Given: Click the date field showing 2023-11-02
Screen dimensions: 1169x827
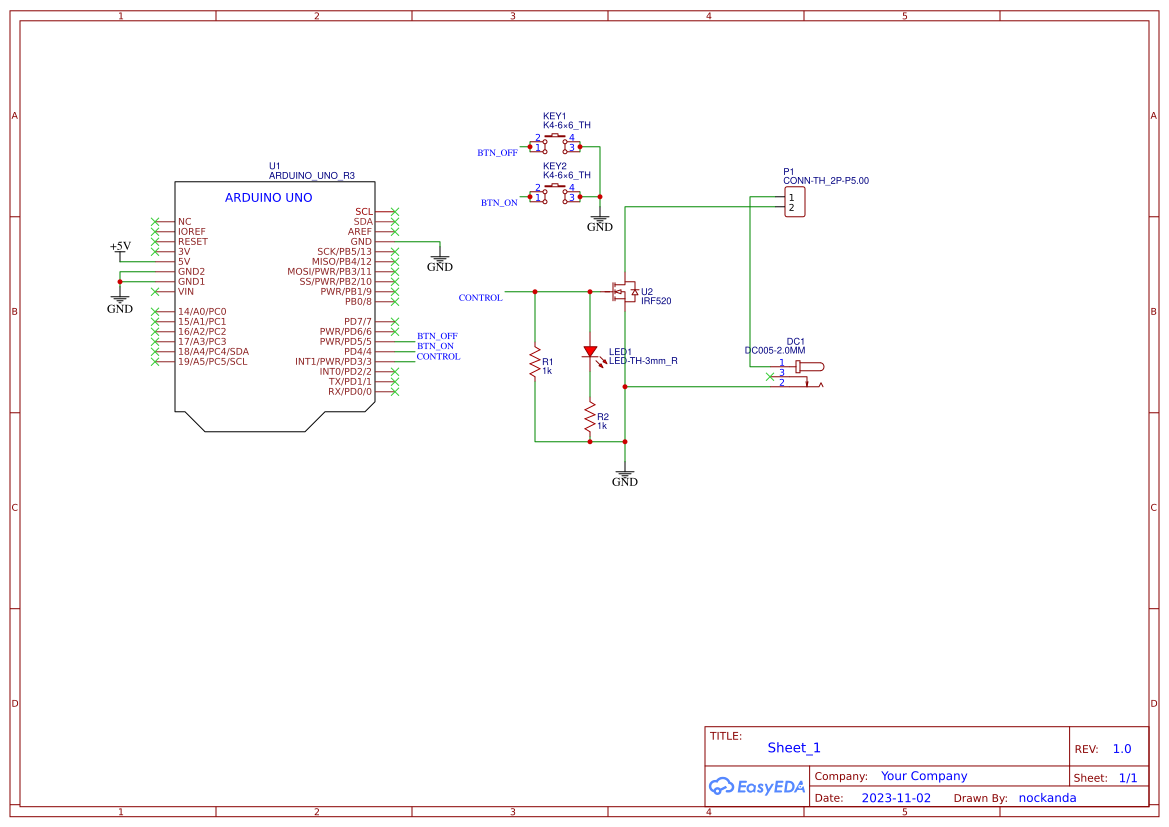Looking at the screenshot, I should click(895, 797).
